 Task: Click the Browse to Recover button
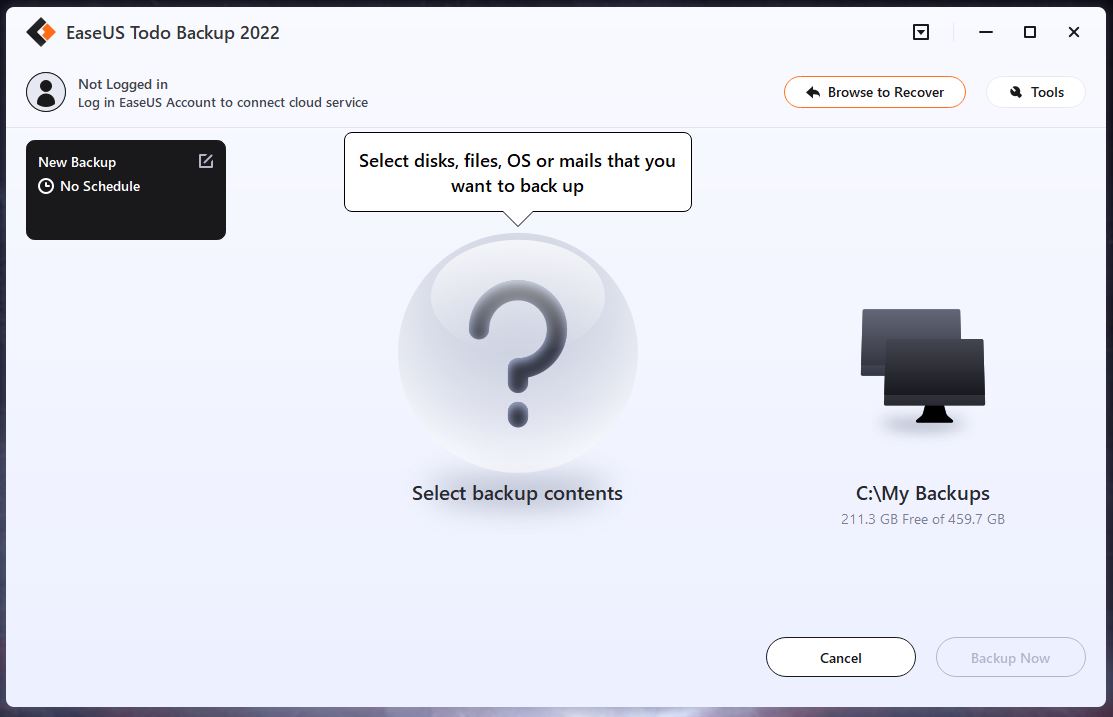coord(874,92)
